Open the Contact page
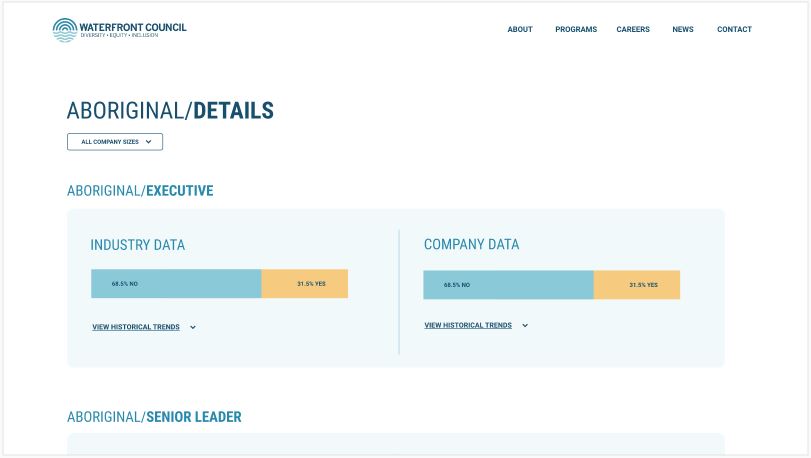Screen dimensions: 811x458 tap(734, 30)
